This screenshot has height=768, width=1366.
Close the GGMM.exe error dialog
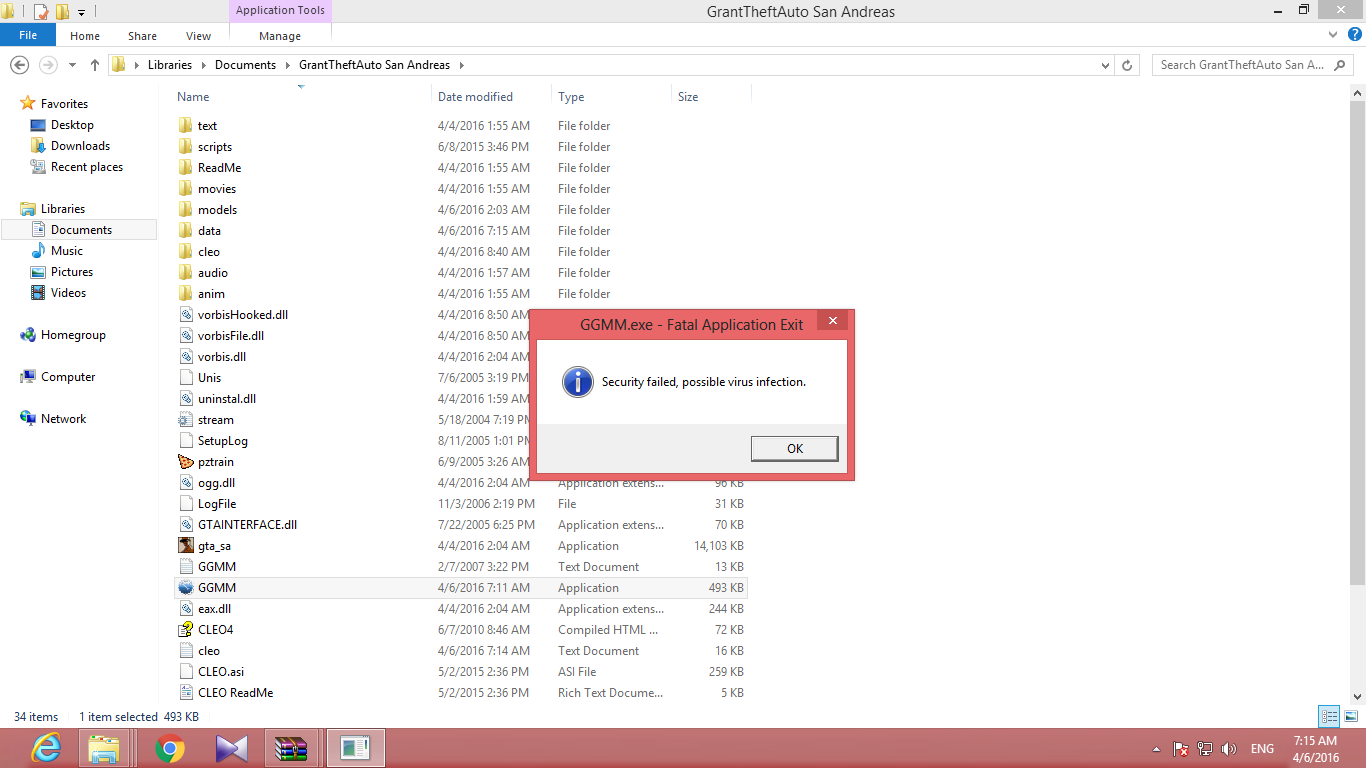[x=832, y=321]
